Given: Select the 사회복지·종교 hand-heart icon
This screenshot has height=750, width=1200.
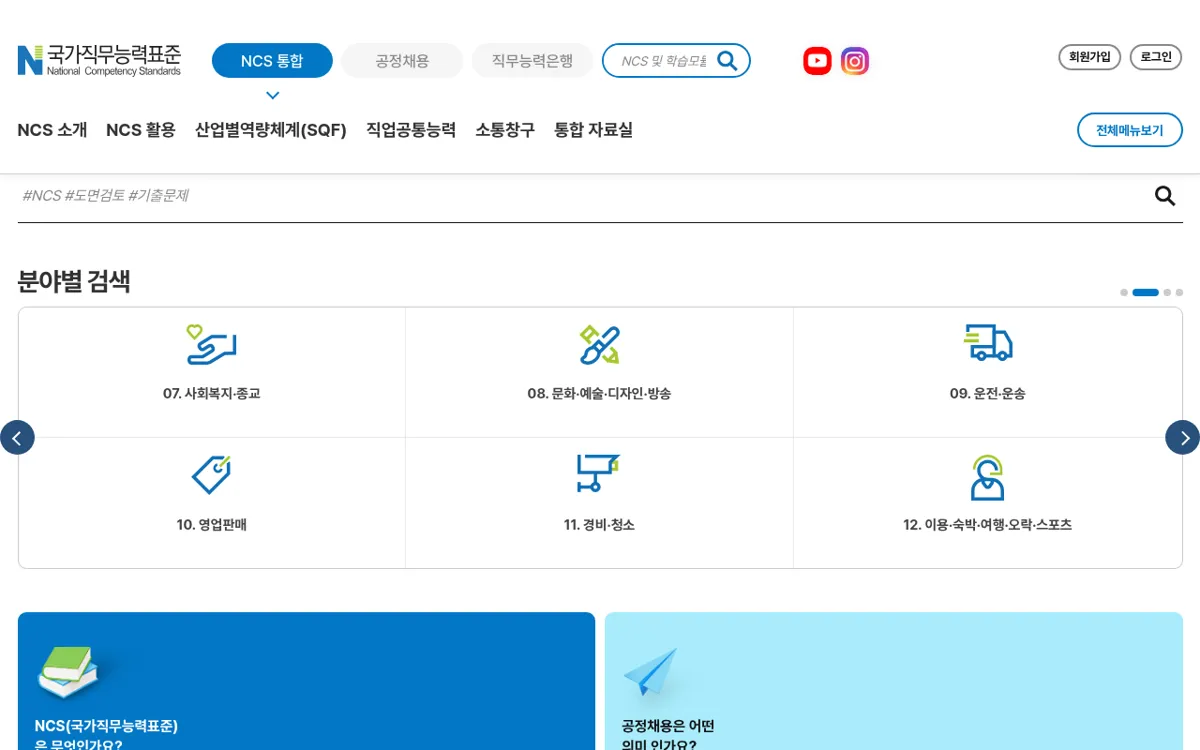Looking at the screenshot, I should [211, 345].
